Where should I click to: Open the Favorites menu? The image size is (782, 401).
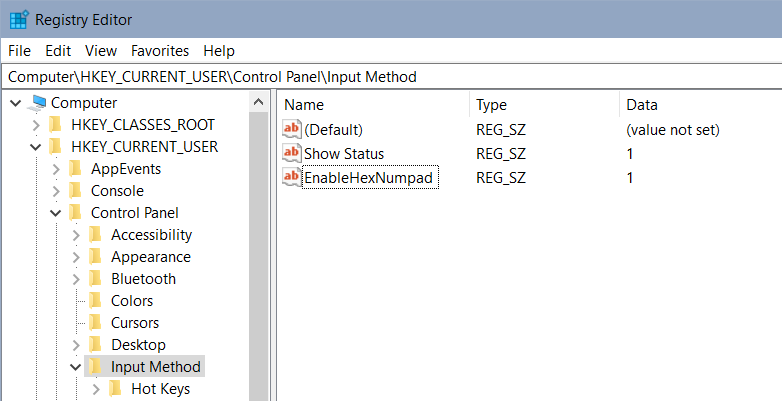tap(160, 51)
